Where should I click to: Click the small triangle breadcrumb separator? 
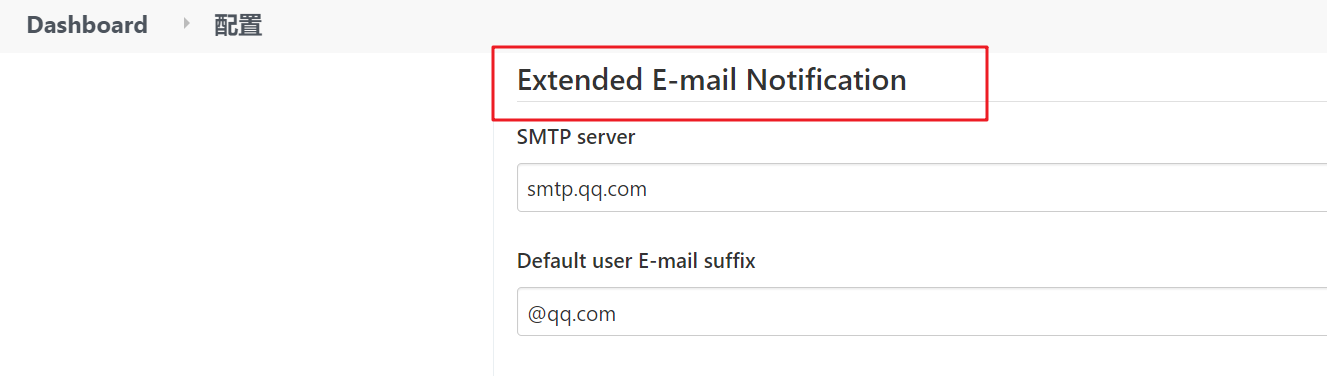(x=186, y=24)
